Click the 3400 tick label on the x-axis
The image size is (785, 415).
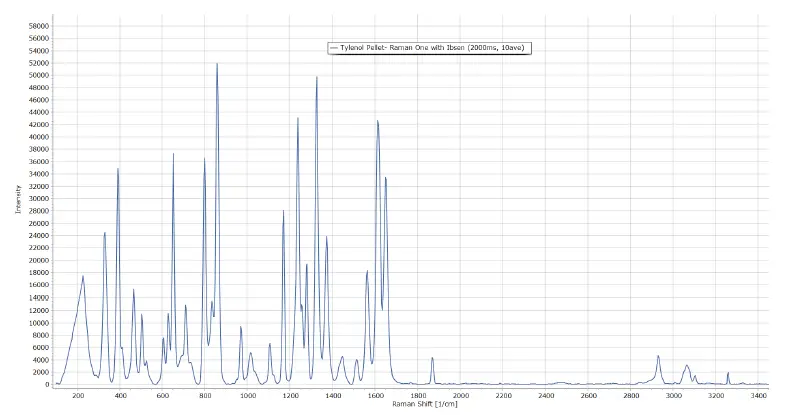coord(759,396)
